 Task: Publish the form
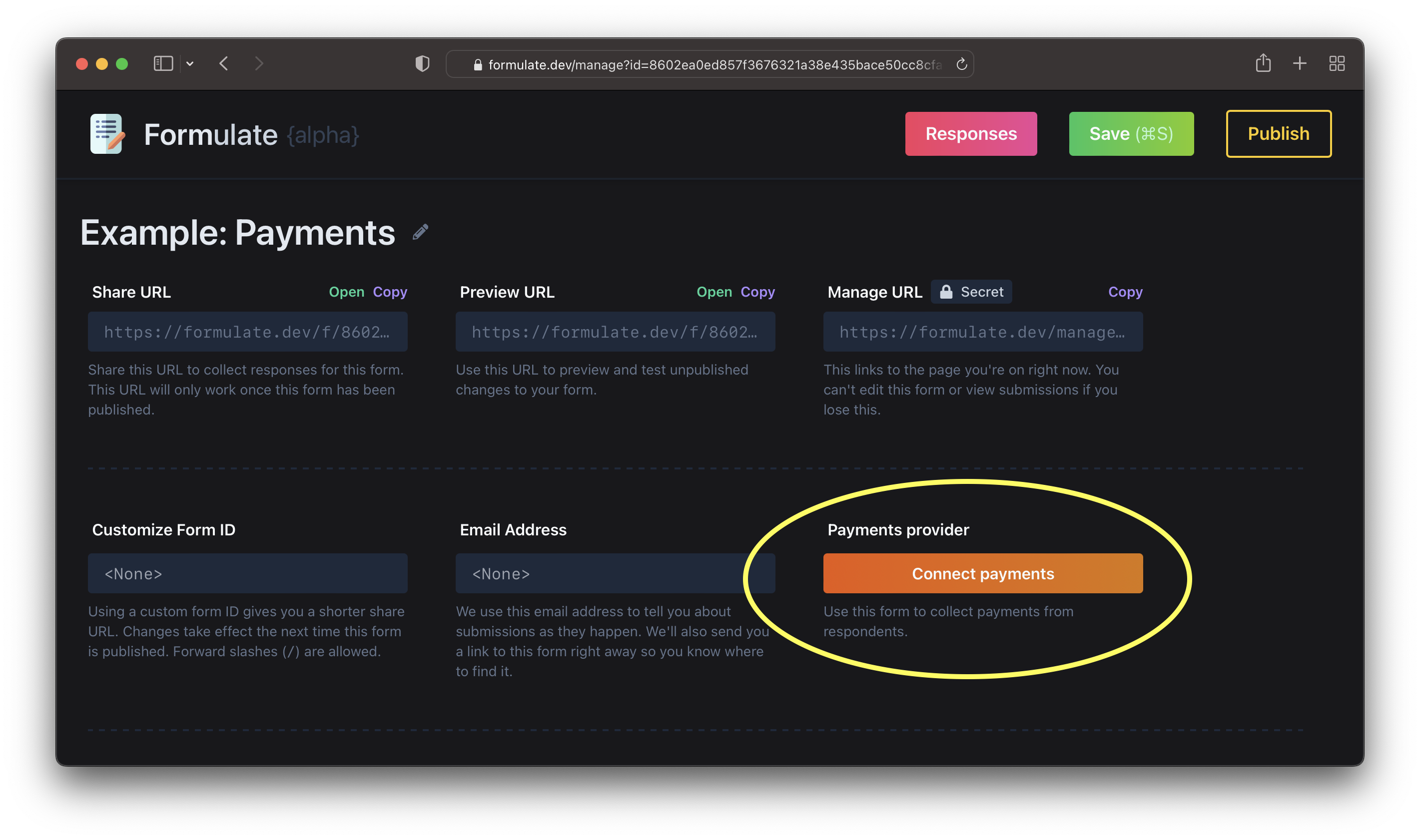point(1279,134)
